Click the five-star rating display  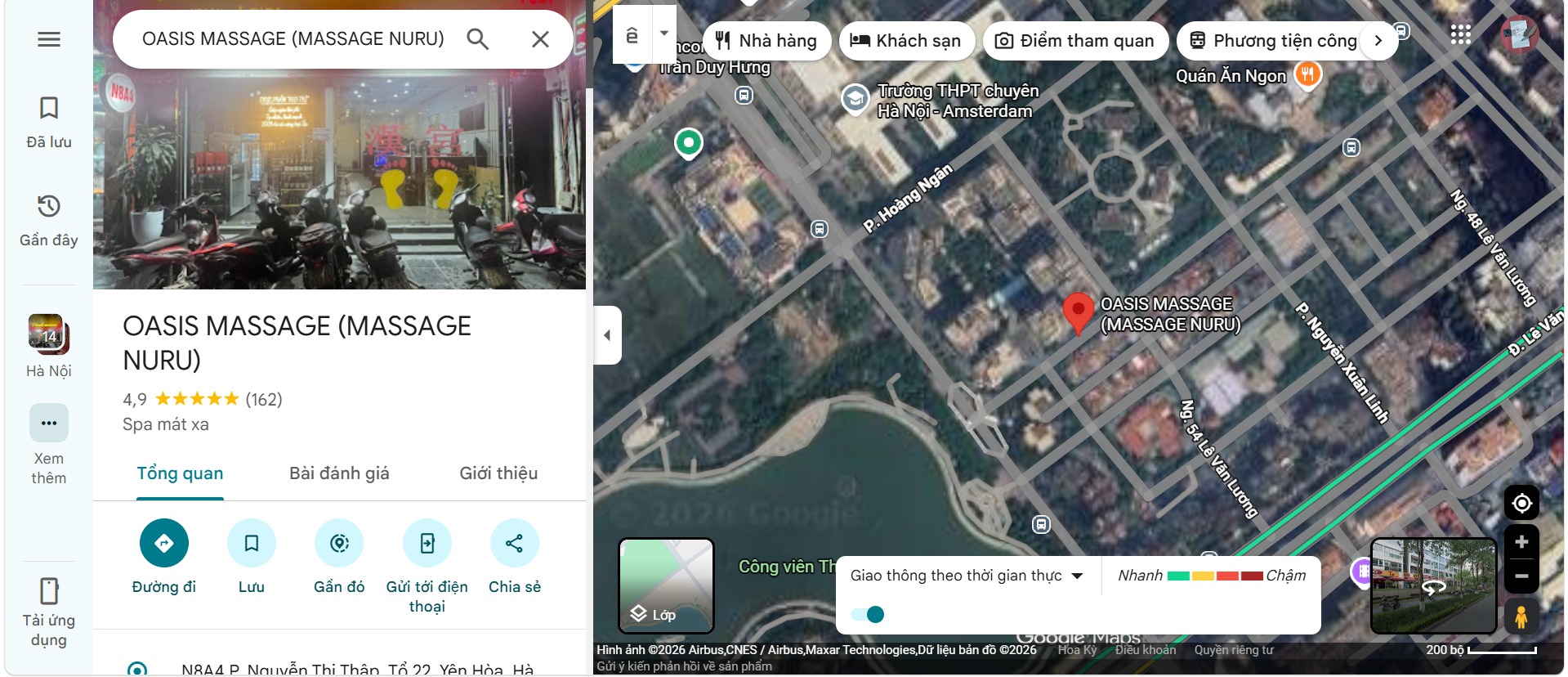(197, 399)
